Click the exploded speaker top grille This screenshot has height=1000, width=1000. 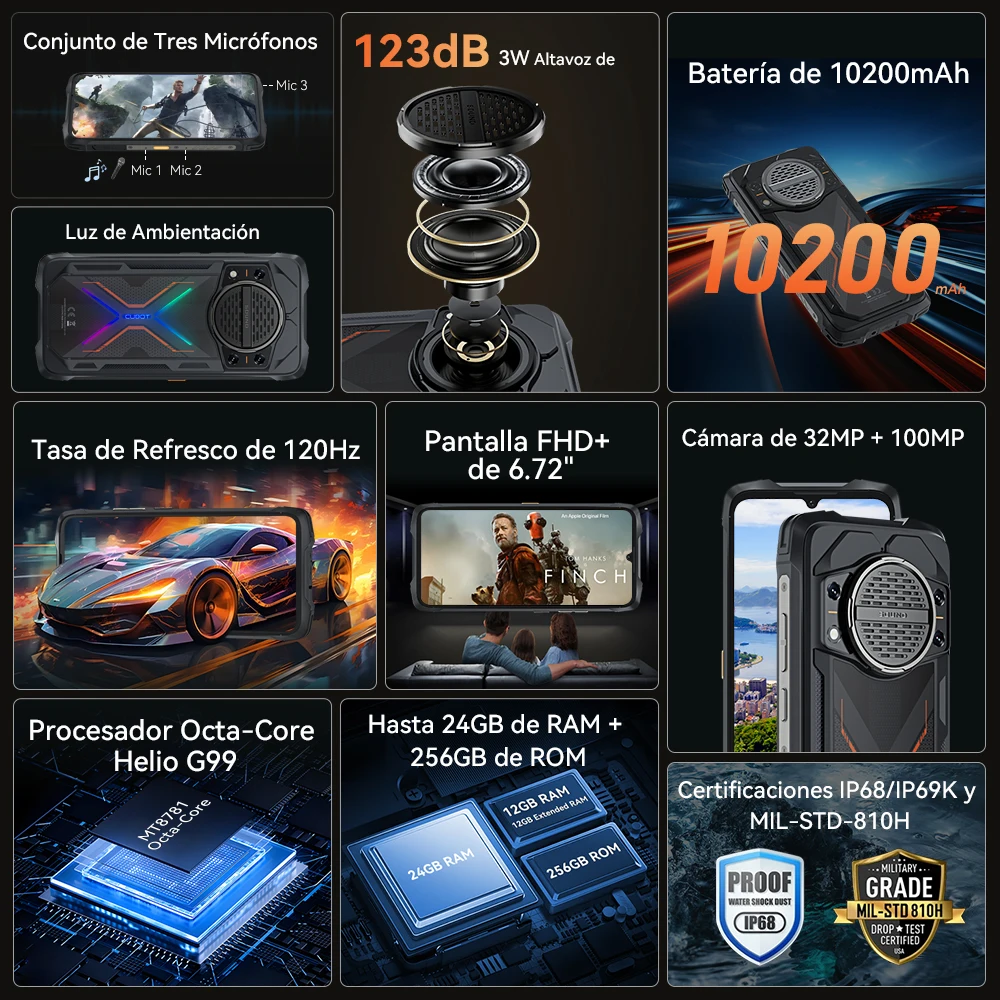[471, 119]
